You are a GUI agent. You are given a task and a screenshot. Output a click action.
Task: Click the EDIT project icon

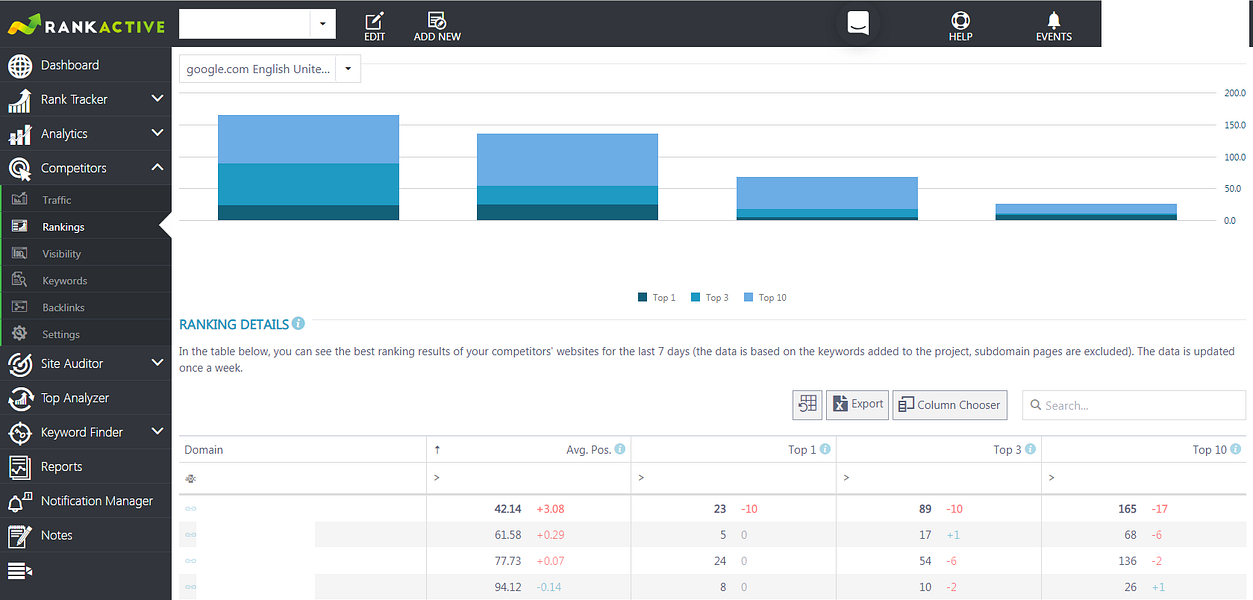point(375,27)
